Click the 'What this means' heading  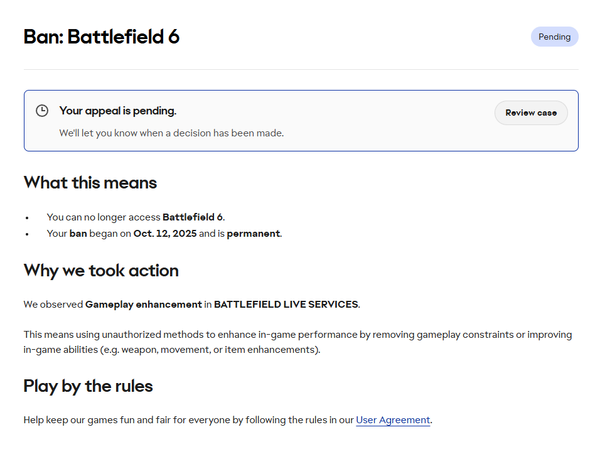pos(90,182)
